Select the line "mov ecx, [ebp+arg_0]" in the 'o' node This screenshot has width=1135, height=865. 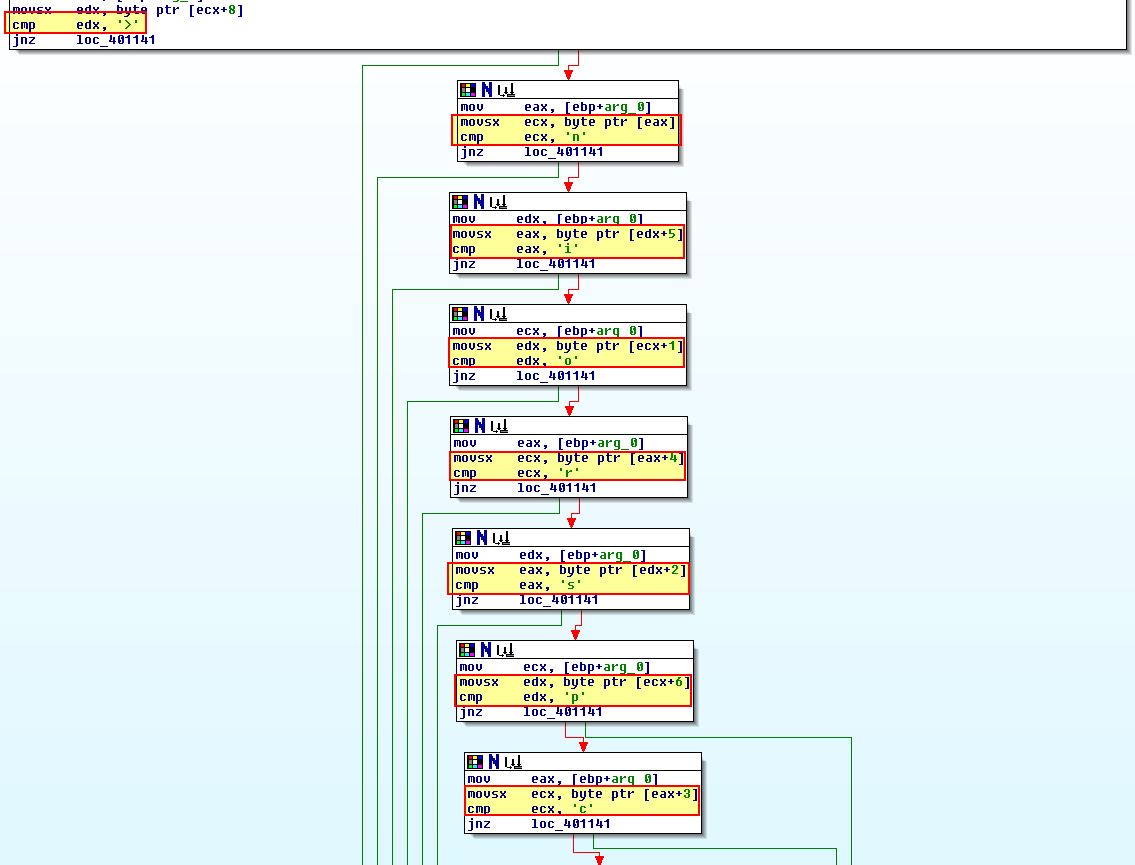tap(548, 332)
